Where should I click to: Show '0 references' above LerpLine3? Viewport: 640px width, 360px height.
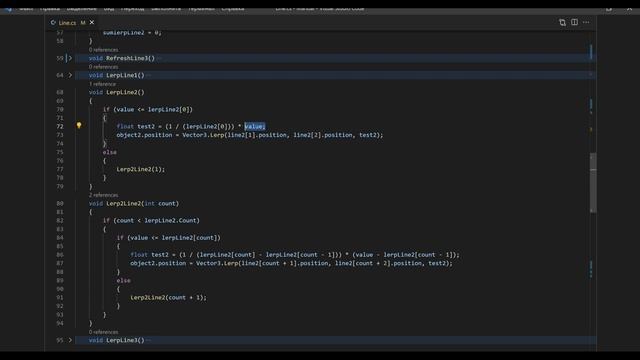(x=103, y=332)
